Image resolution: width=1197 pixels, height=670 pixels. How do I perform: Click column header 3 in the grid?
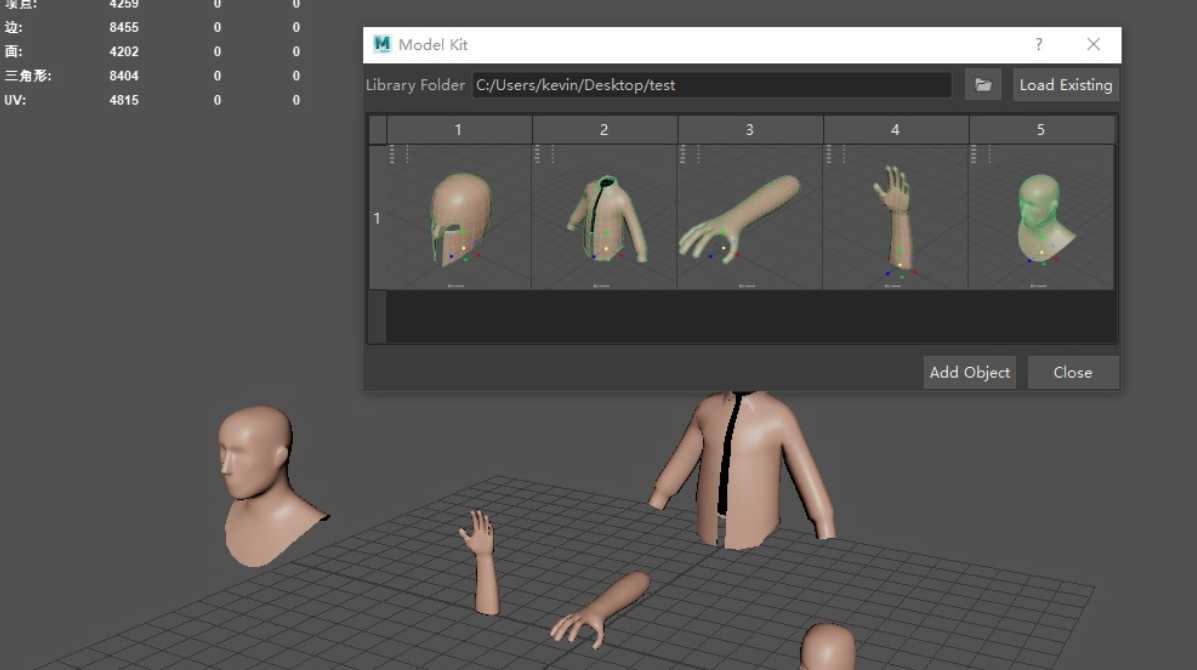pos(750,130)
